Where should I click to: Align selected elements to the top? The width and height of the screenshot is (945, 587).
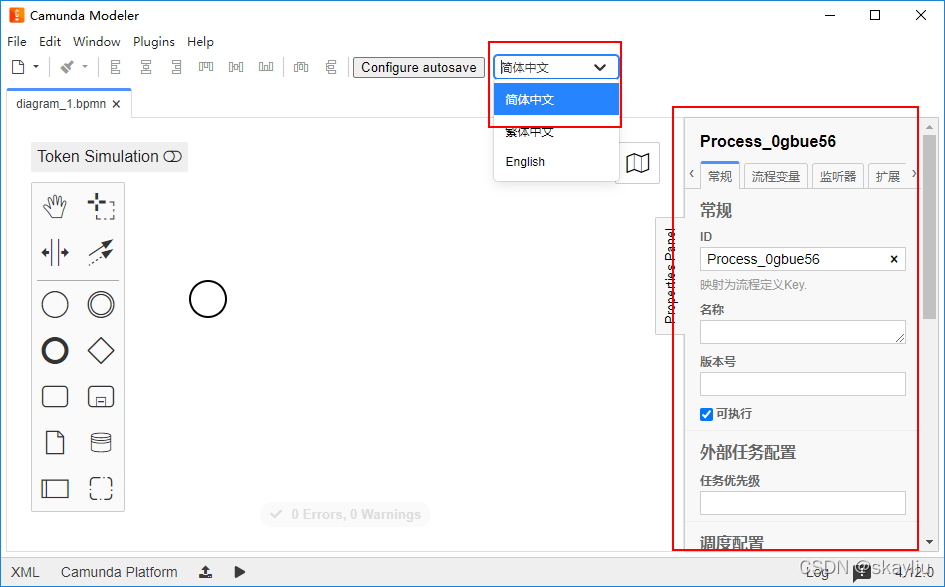[x=206, y=67]
